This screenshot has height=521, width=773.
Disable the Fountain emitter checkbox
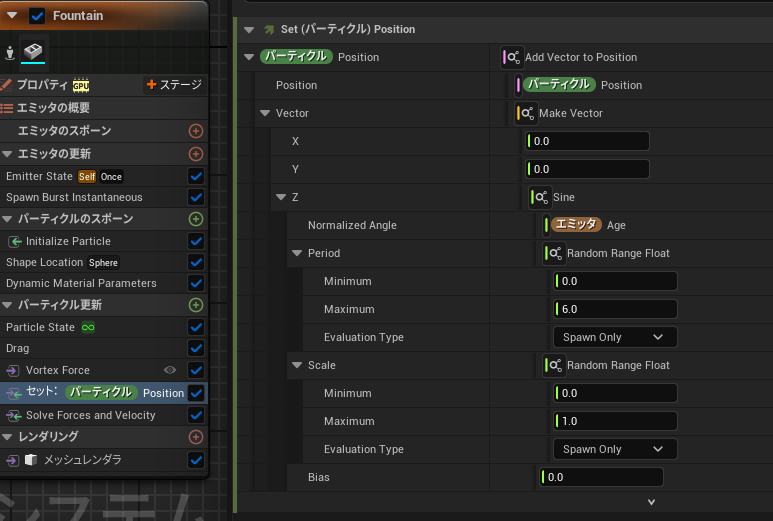coord(38,16)
